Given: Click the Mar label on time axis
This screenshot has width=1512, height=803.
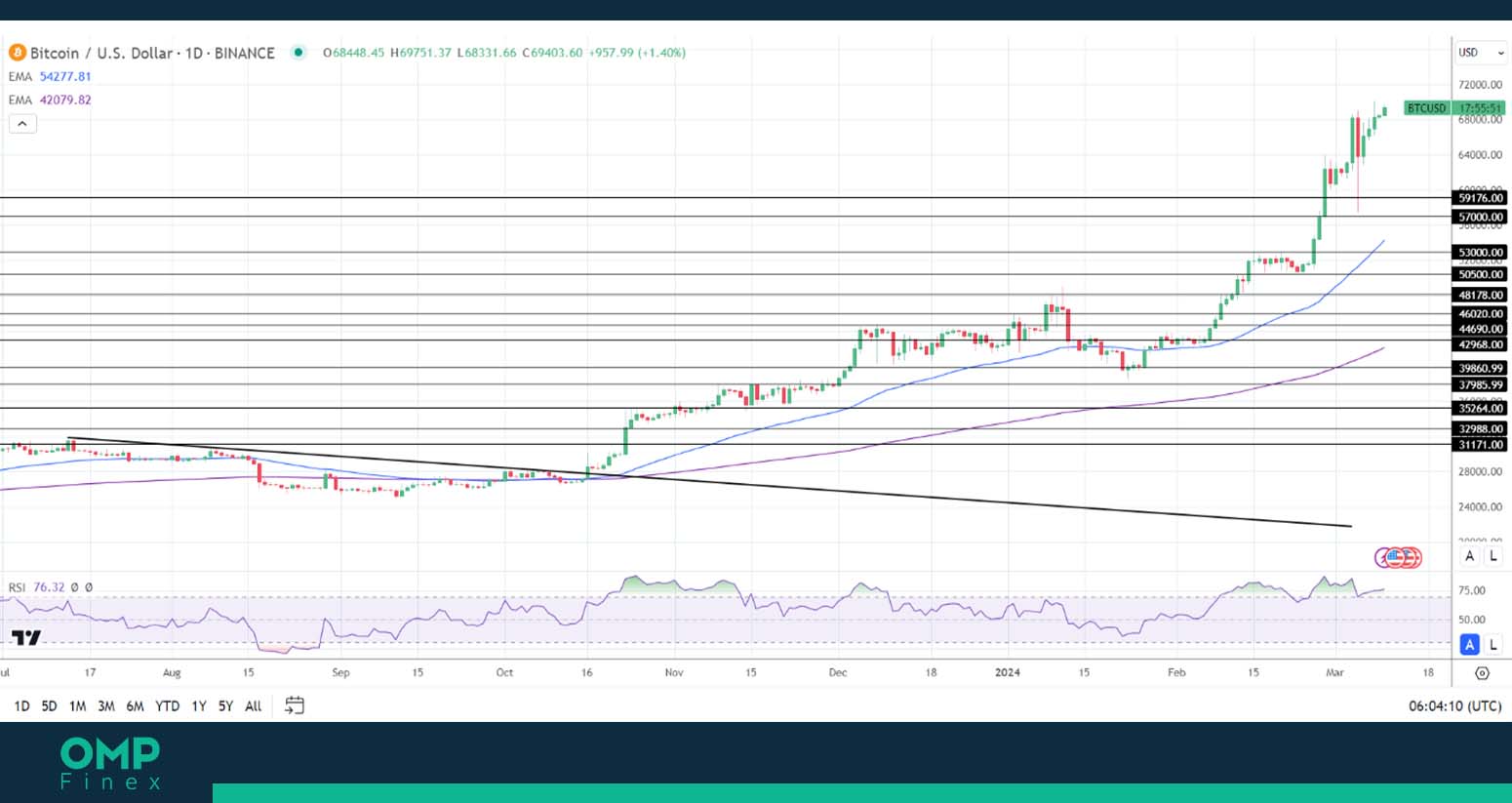Looking at the screenshot, I should (1335, 673).
